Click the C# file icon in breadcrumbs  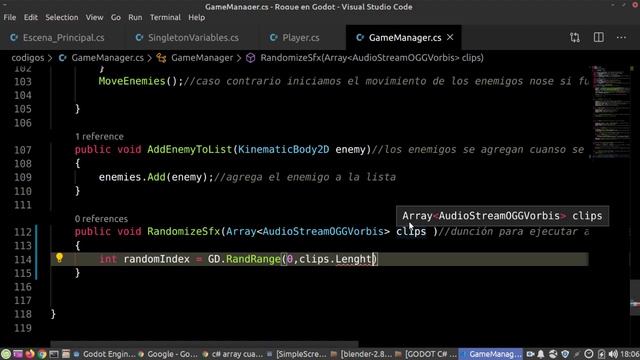point(62,58)
